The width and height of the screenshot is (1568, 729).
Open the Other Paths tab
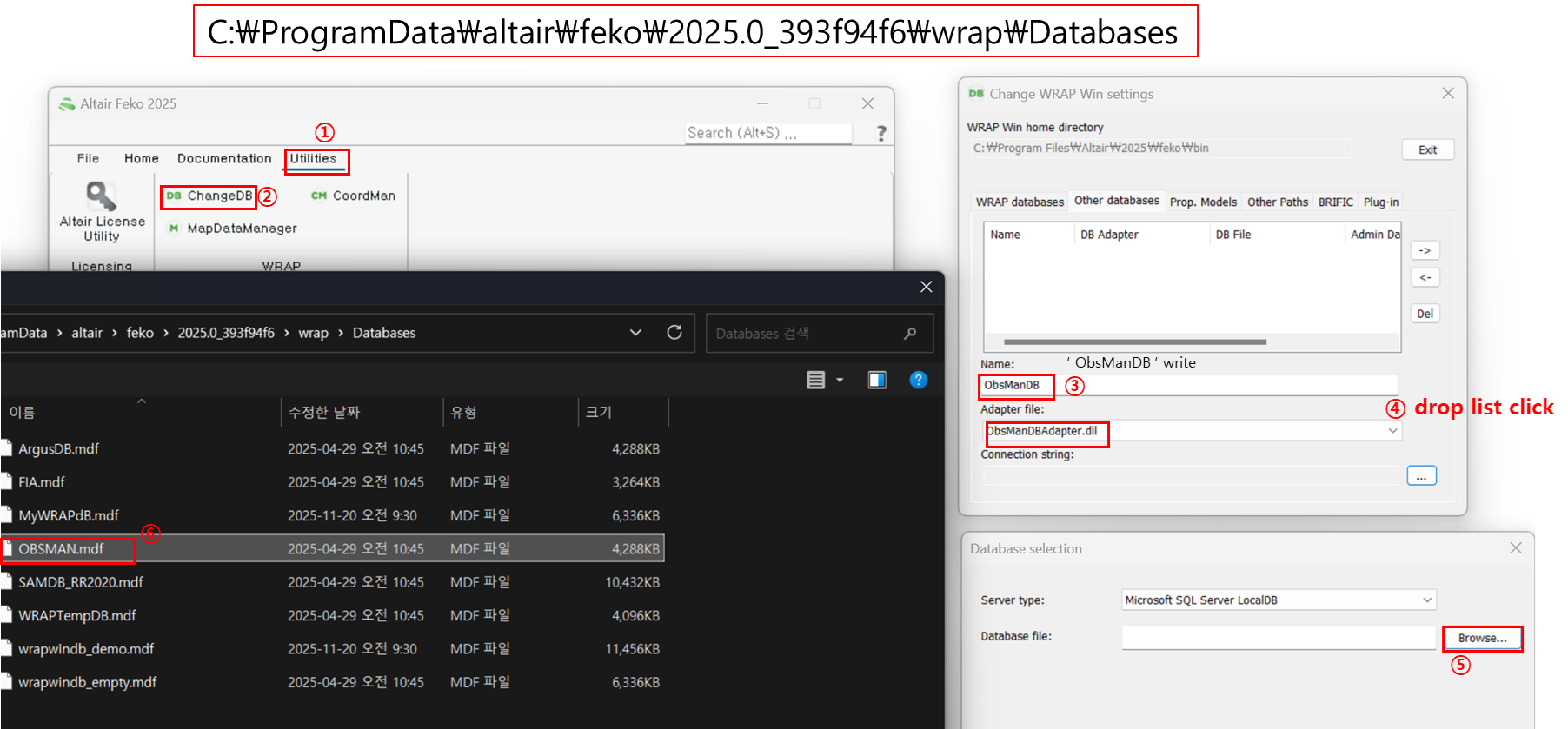click(x=1278, y=202)
